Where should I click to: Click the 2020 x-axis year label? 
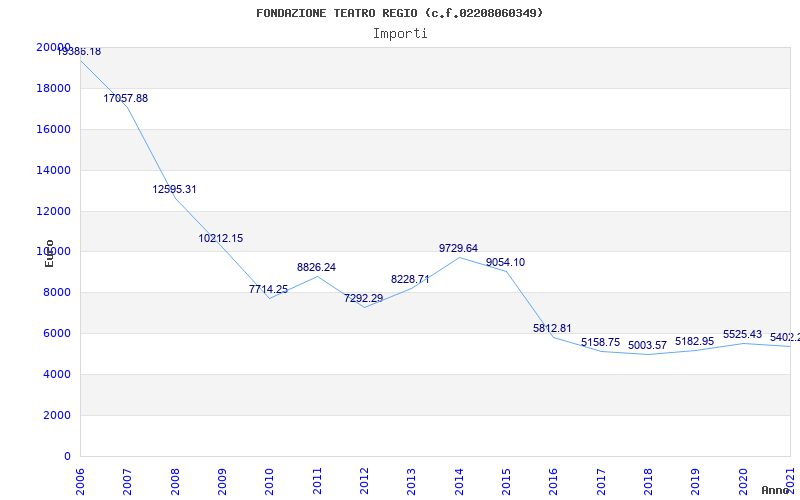[x=743, y=482]
